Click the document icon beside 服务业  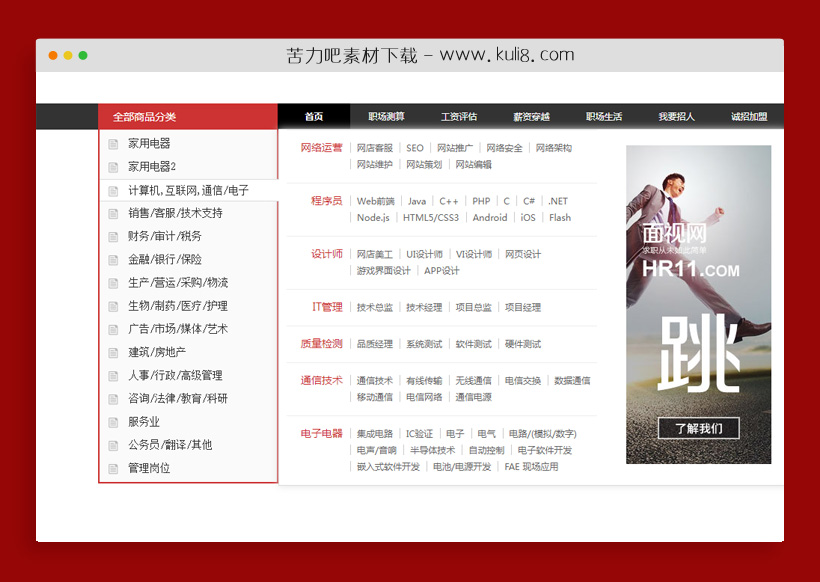114,422
